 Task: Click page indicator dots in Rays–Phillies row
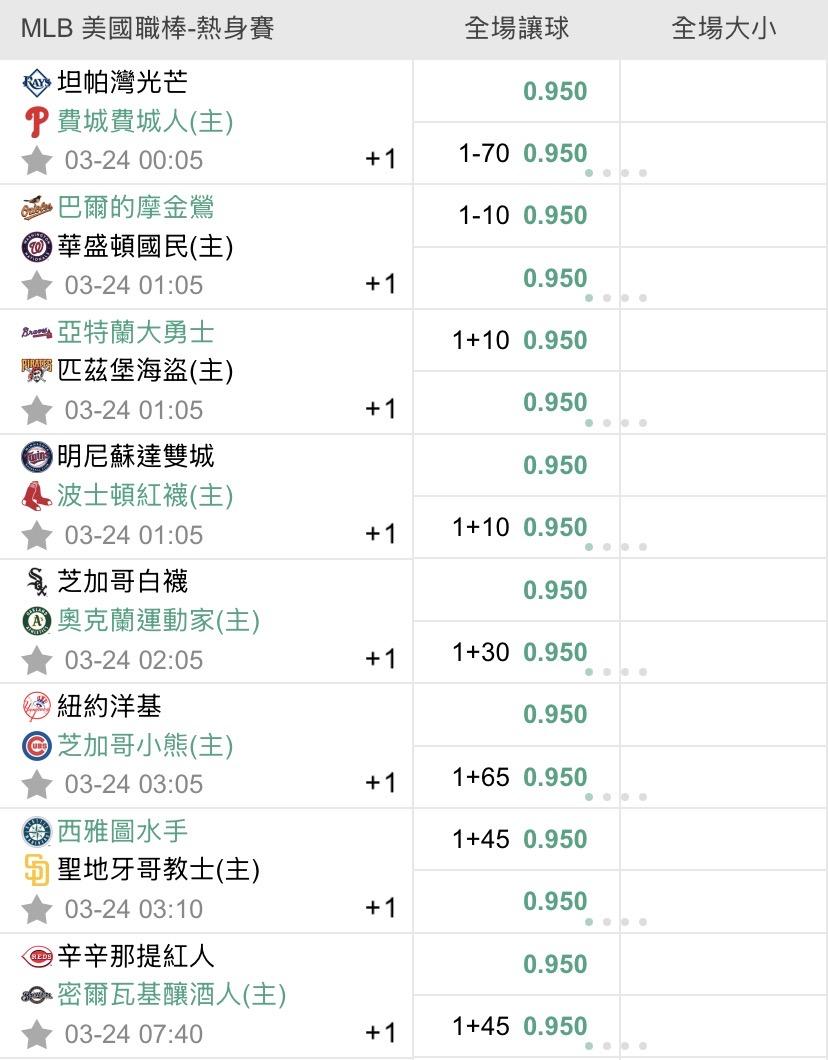pos(616,173)
